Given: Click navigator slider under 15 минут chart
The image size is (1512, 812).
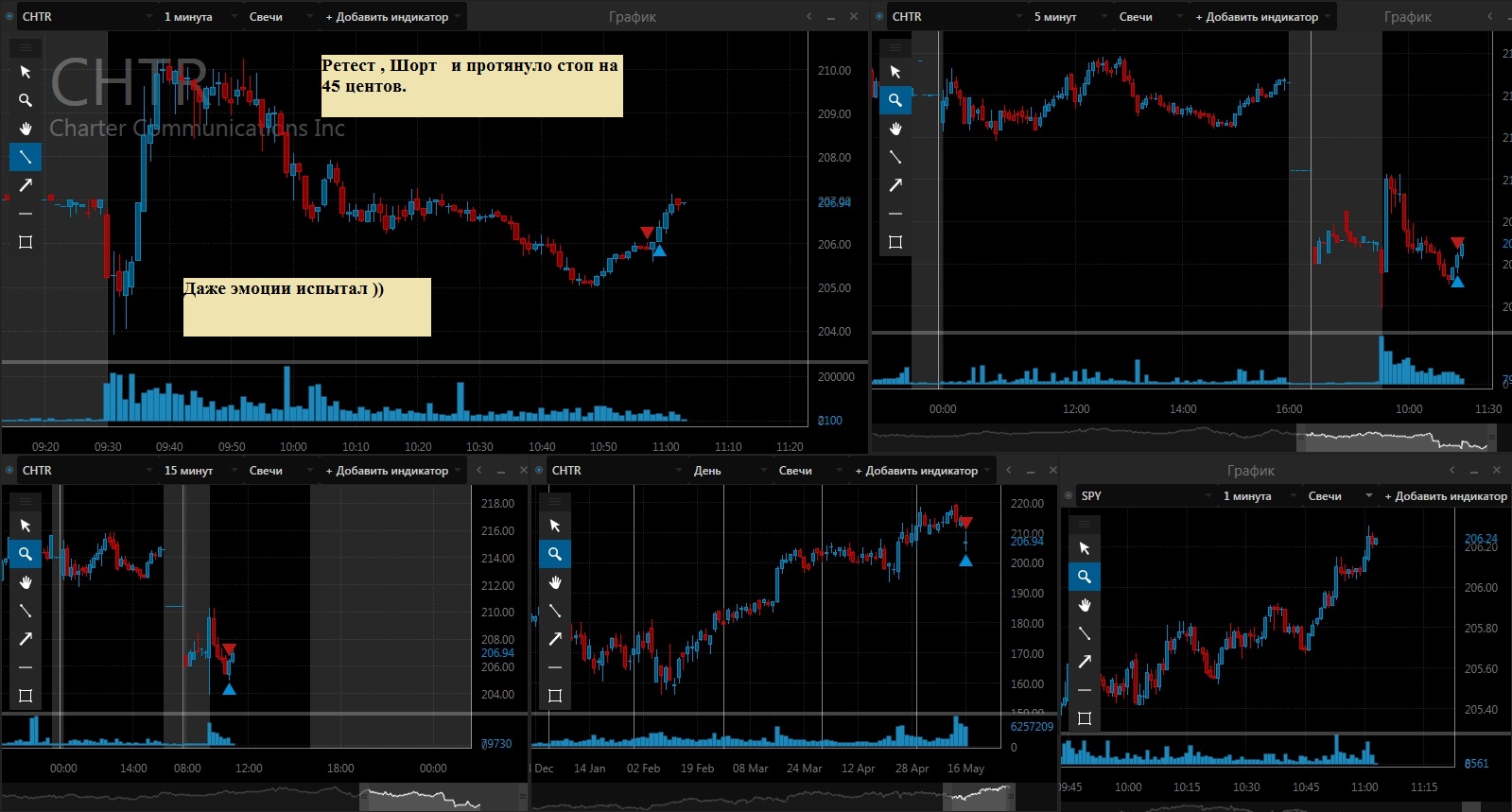Looking at the screenshot, I should (x=443, y=799).
